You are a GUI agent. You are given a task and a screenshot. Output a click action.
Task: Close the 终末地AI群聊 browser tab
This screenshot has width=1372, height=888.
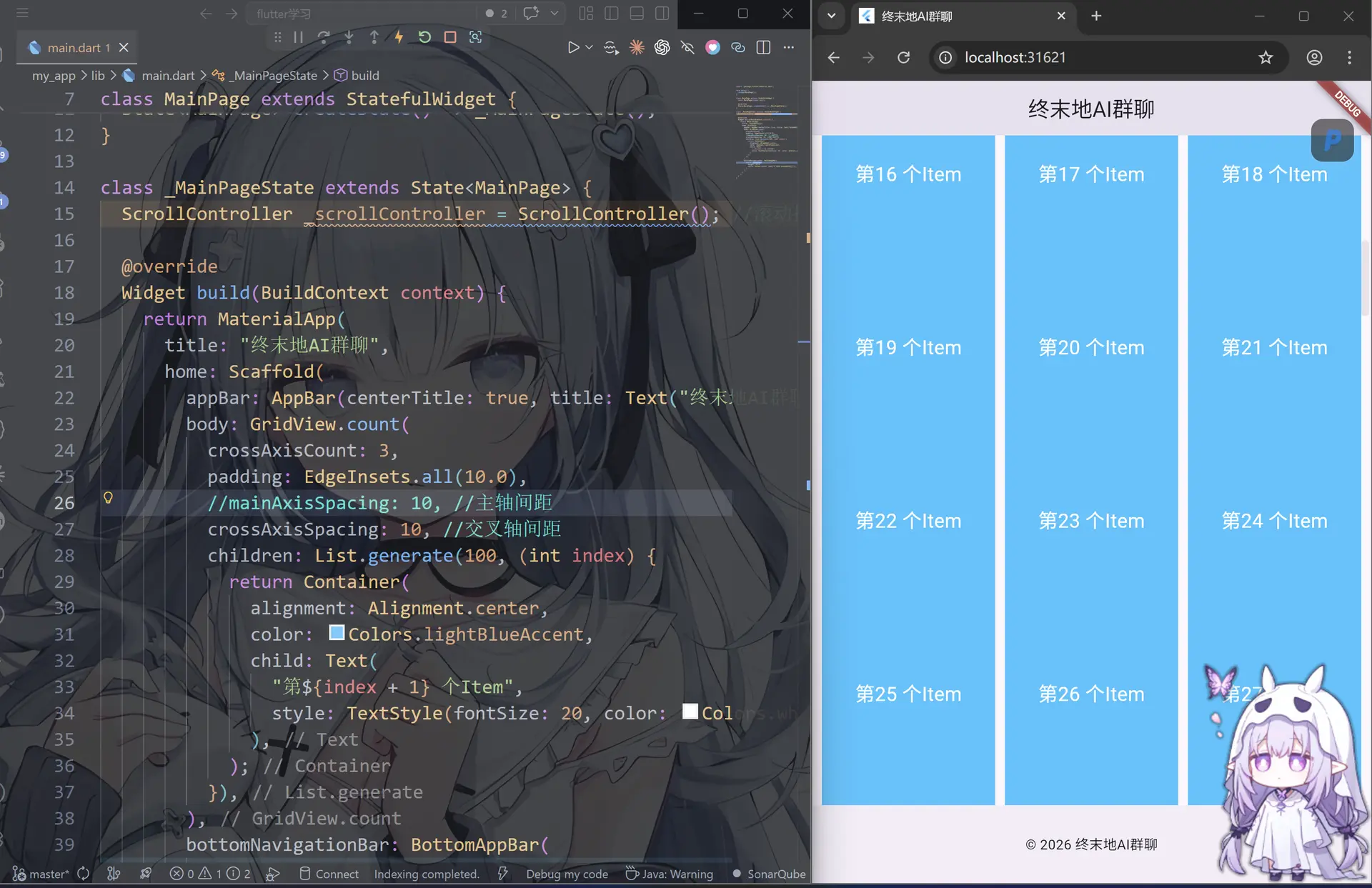pos(1061,16)
